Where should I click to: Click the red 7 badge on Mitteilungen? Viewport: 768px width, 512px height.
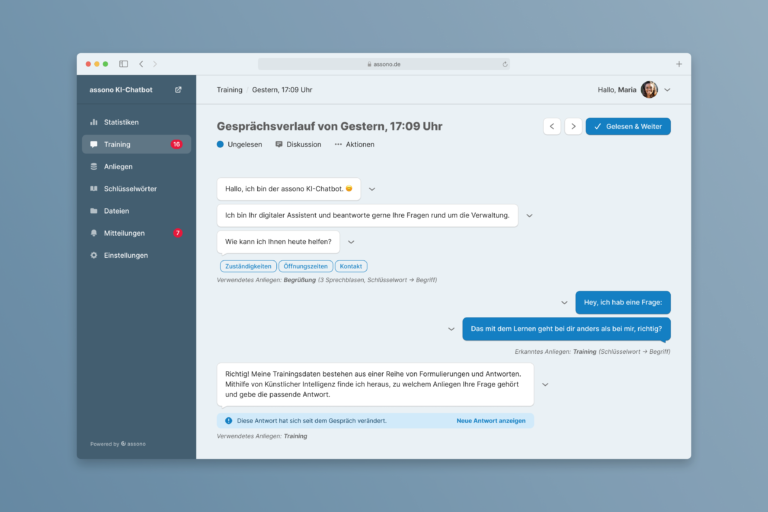177,233
